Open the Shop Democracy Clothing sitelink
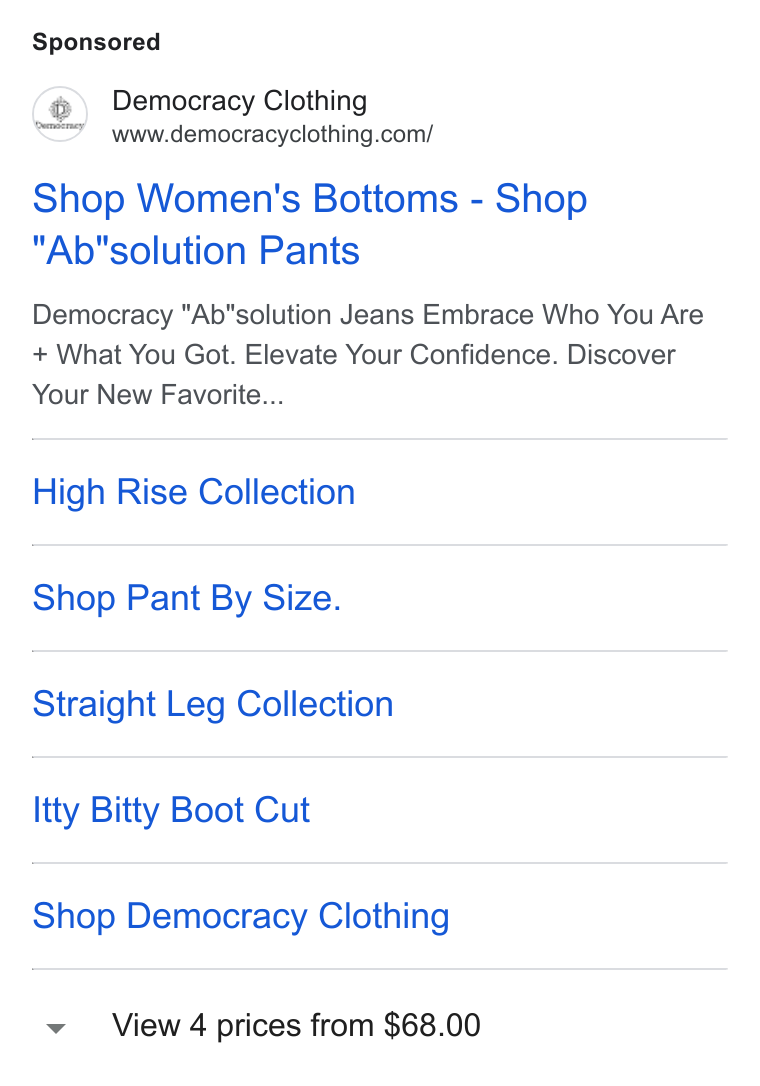 [x=241, y=916]
